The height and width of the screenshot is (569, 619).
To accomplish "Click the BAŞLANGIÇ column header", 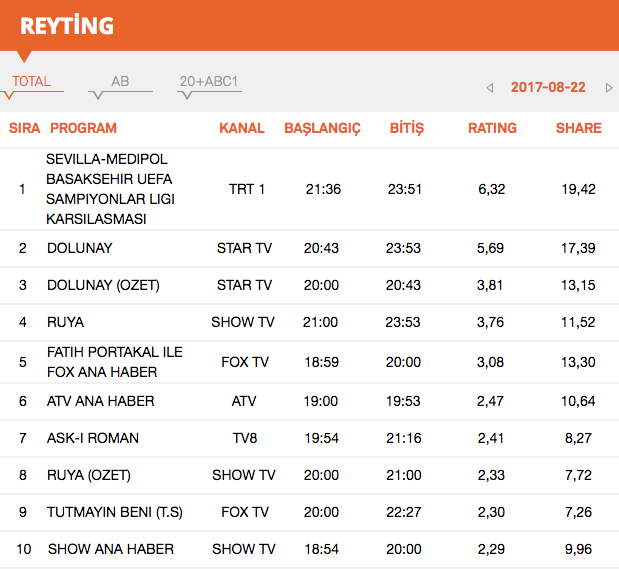I will [x=322, y=128].
